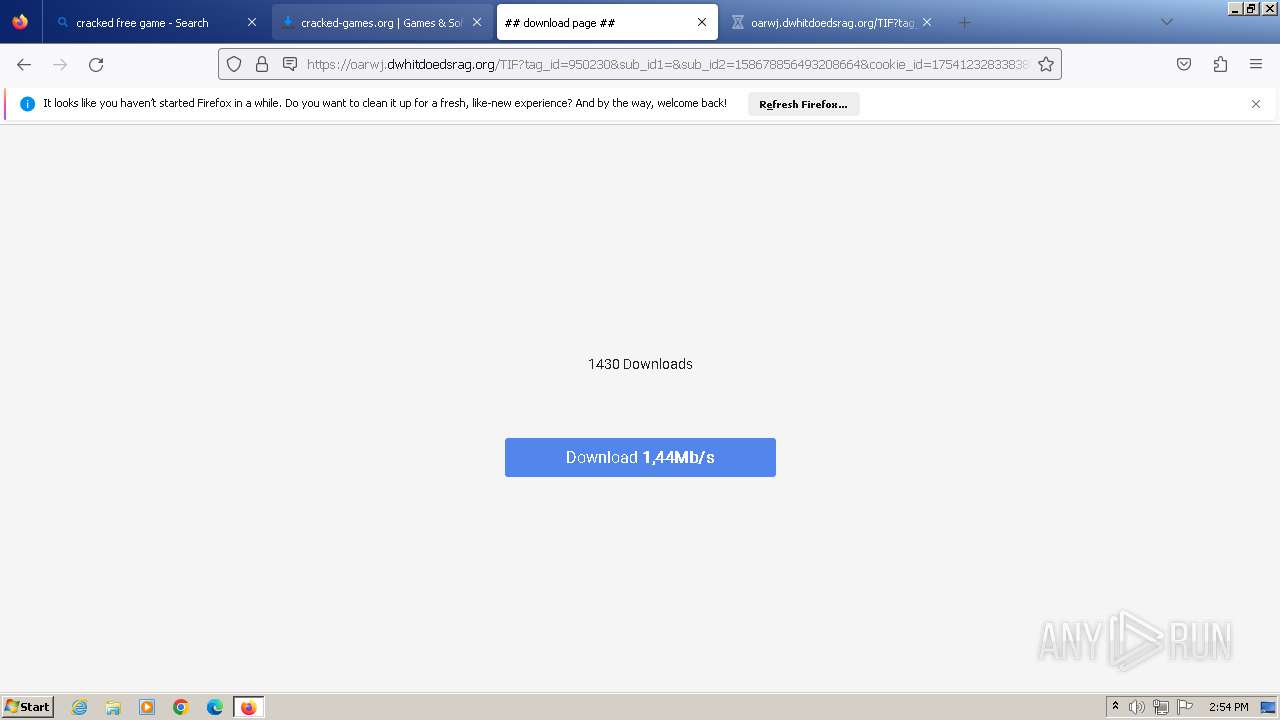Open the Windows Start menu
Image resolution: width=1280 pixels, height=720 pixels.
(x=27, y=707)
